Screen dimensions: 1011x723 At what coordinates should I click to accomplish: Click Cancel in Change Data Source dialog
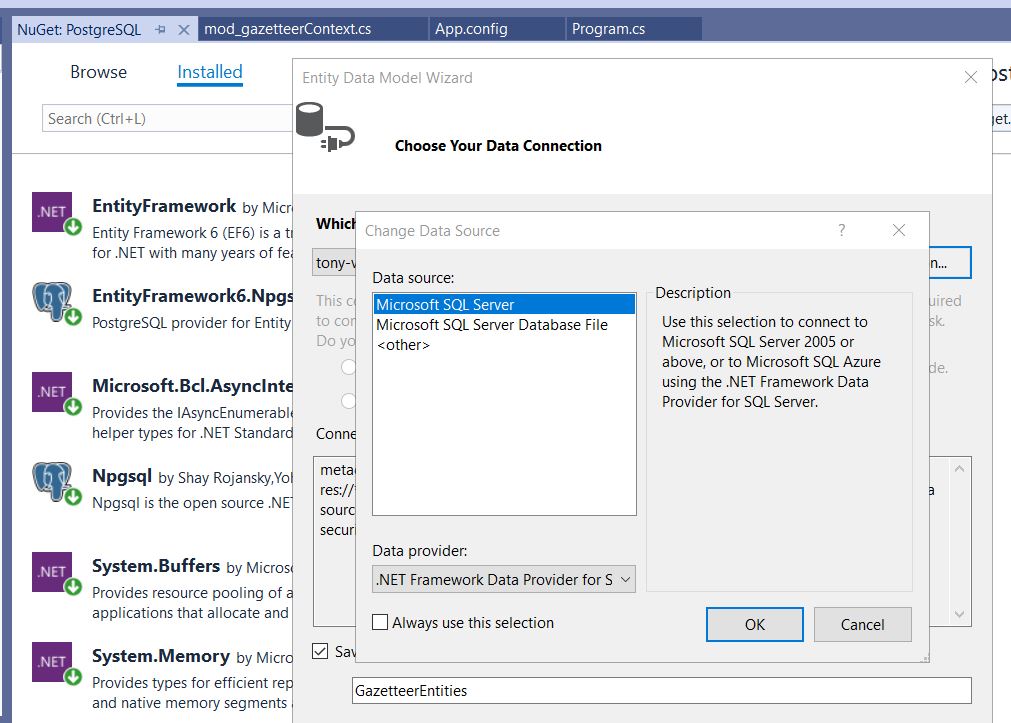(x=863, y=624)
